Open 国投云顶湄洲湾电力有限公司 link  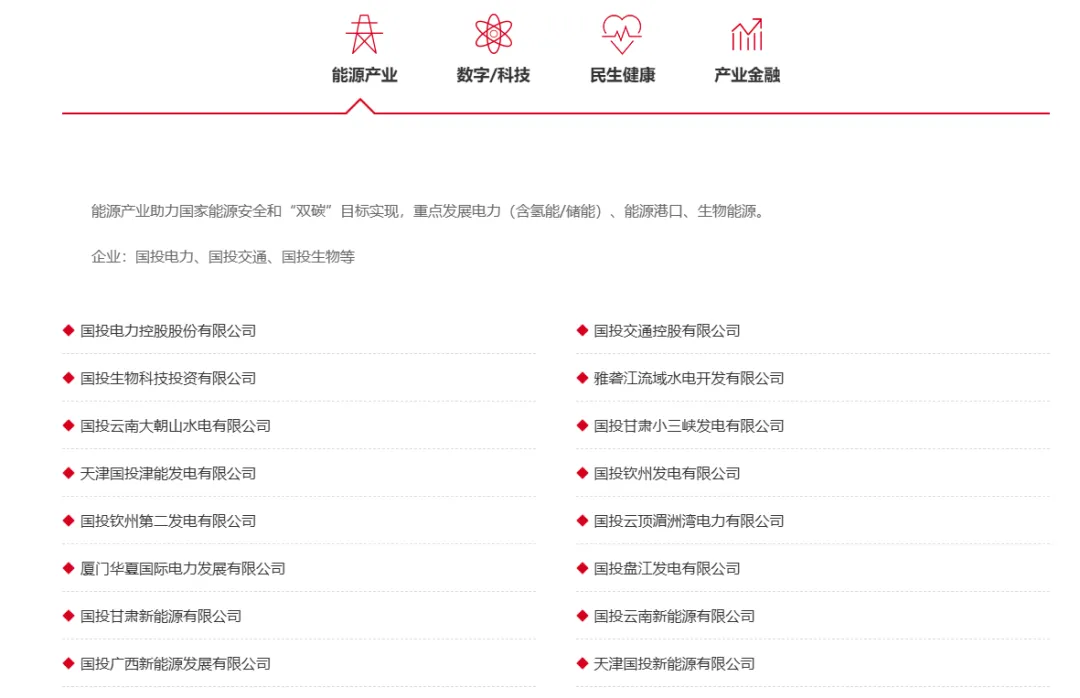click(x=689, y=521)
